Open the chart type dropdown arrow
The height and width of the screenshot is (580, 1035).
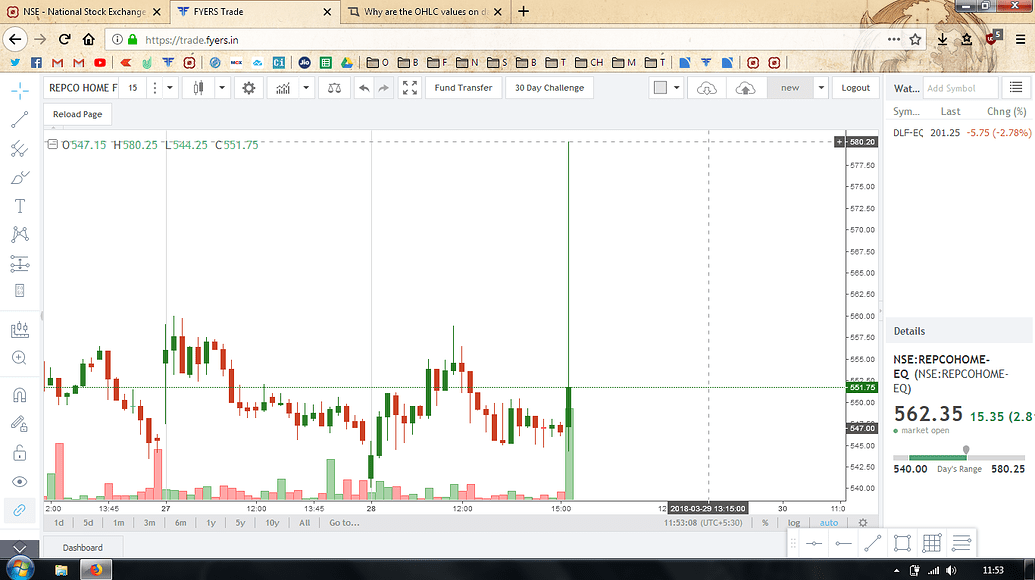point(222,87)
